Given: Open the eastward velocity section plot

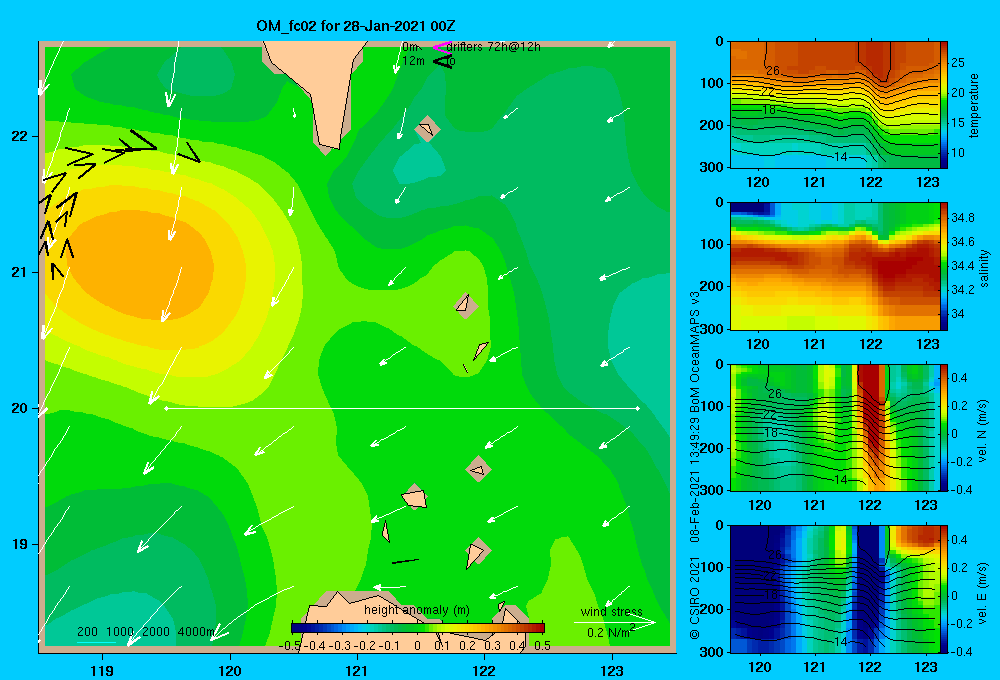Looking at the screenshot, I should [835, 589].
